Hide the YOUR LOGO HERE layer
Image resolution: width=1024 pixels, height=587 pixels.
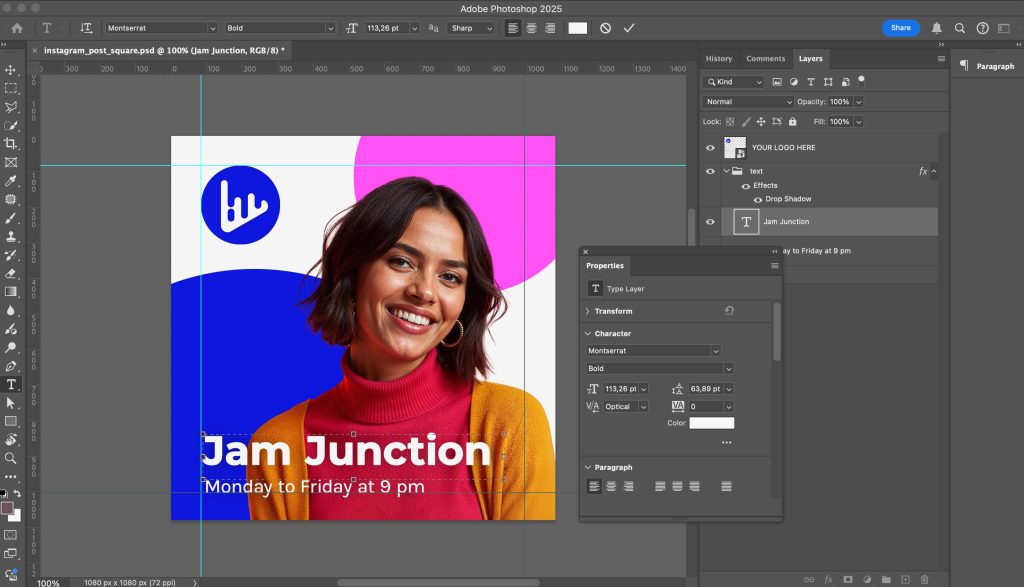(710, 148)
